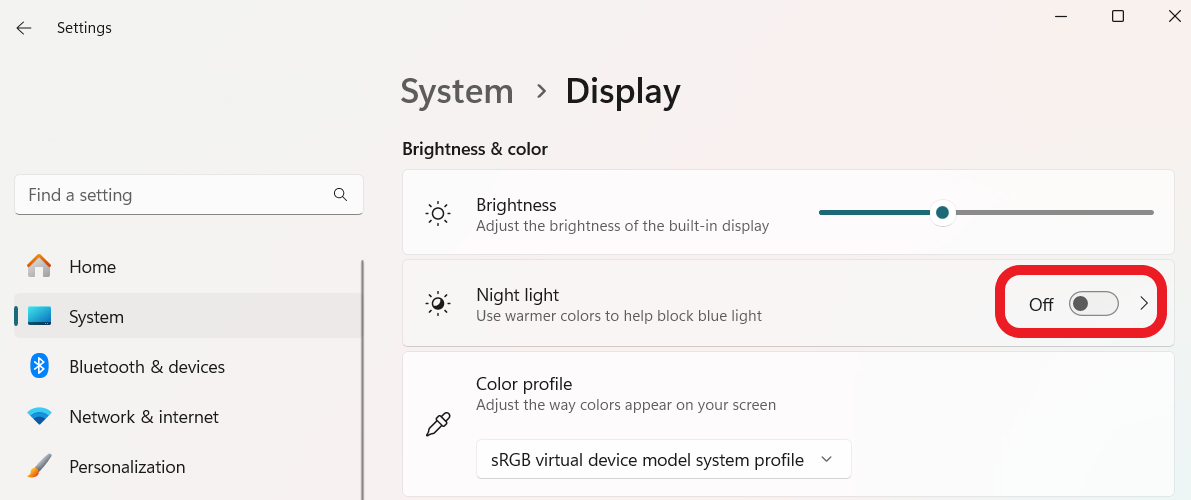Select System in the sidebar

point(97,317)
